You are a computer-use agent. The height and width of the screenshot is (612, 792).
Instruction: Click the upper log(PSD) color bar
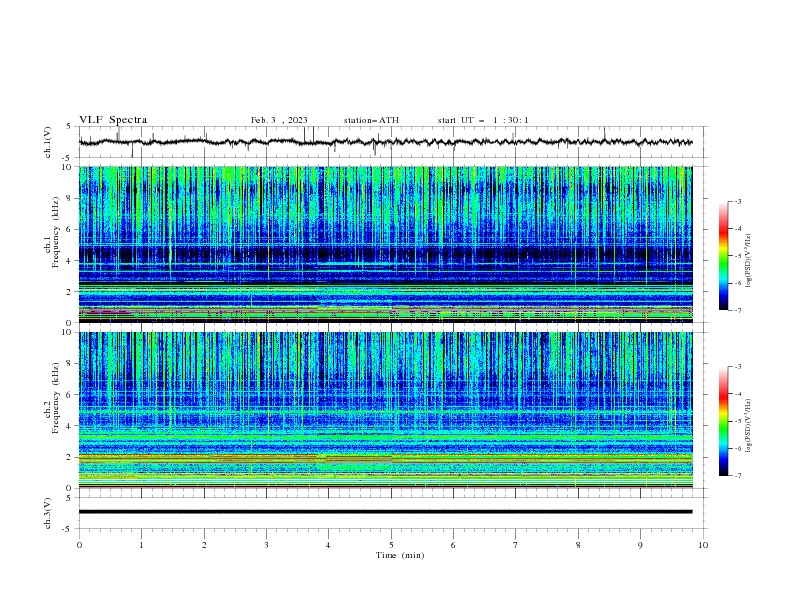[723, 256]
